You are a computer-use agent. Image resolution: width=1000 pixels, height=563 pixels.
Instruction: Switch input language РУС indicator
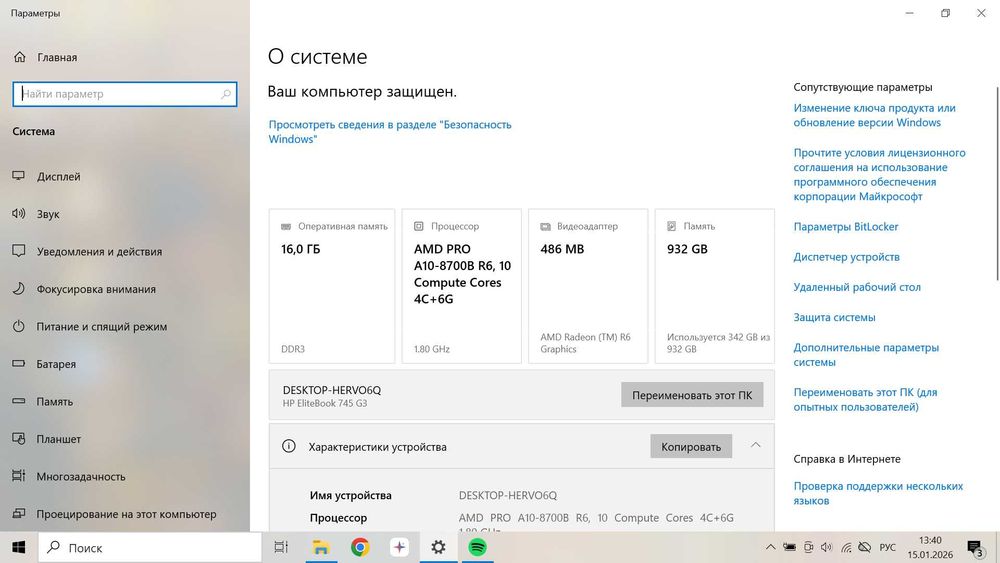(x=888, y=548)
